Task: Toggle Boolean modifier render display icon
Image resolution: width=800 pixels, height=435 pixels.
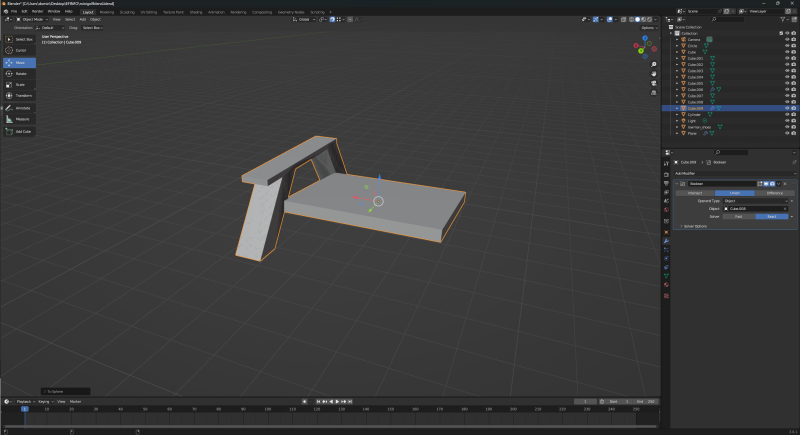Action: (x=772, y=184)
